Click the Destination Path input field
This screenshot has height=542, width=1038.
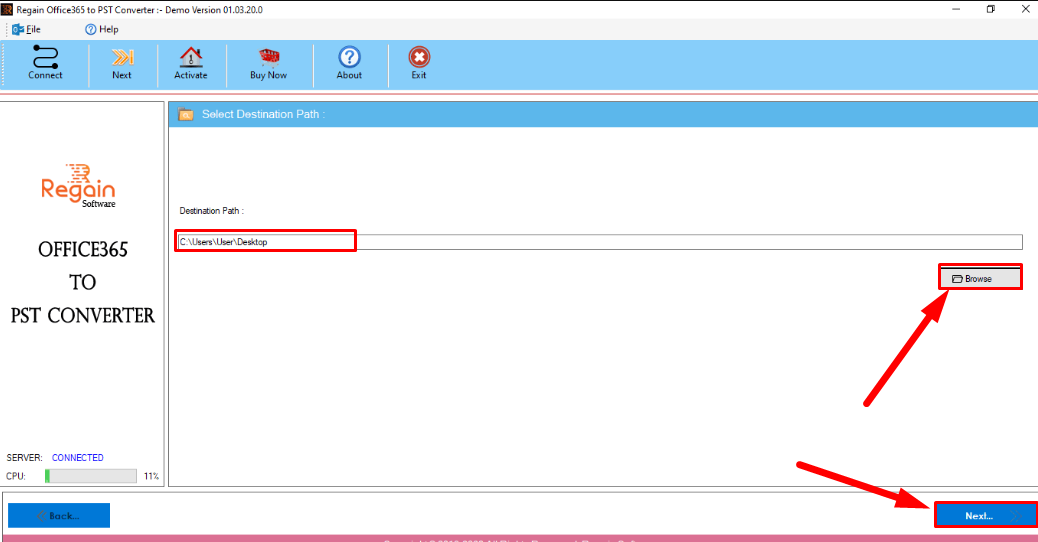pos(600,242)
